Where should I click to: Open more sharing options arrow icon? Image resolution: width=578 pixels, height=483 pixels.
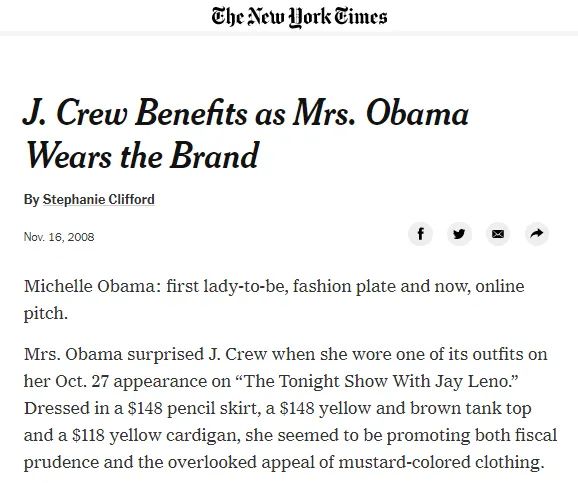pos(537,234)
